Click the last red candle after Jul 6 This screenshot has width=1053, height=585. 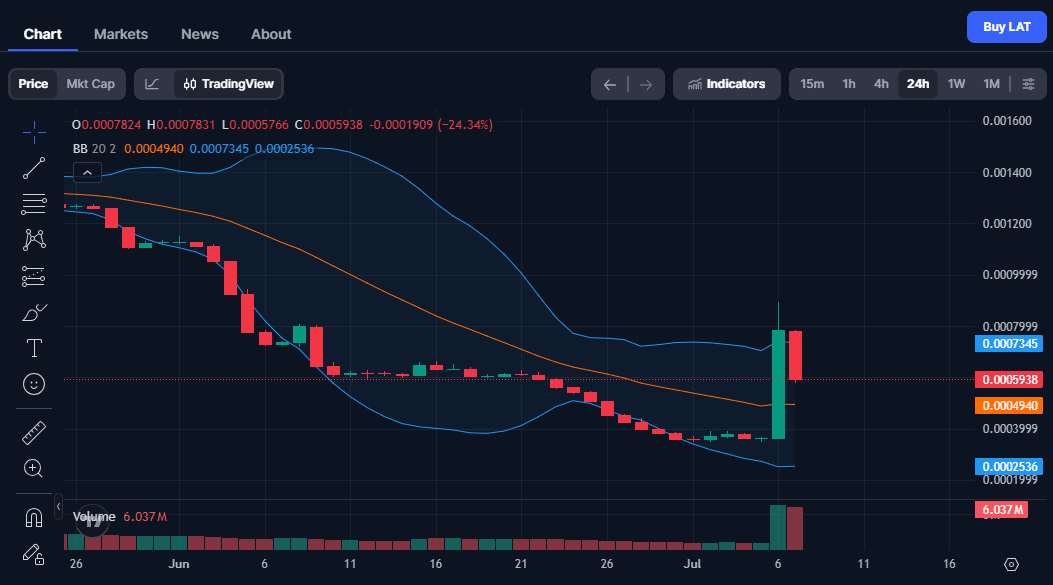tap(795, 355)
